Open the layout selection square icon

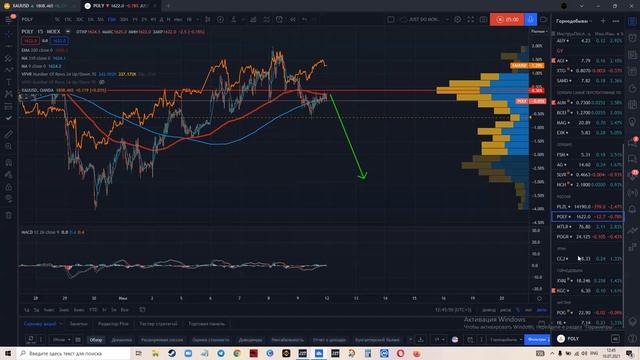[x=391, y=20]
